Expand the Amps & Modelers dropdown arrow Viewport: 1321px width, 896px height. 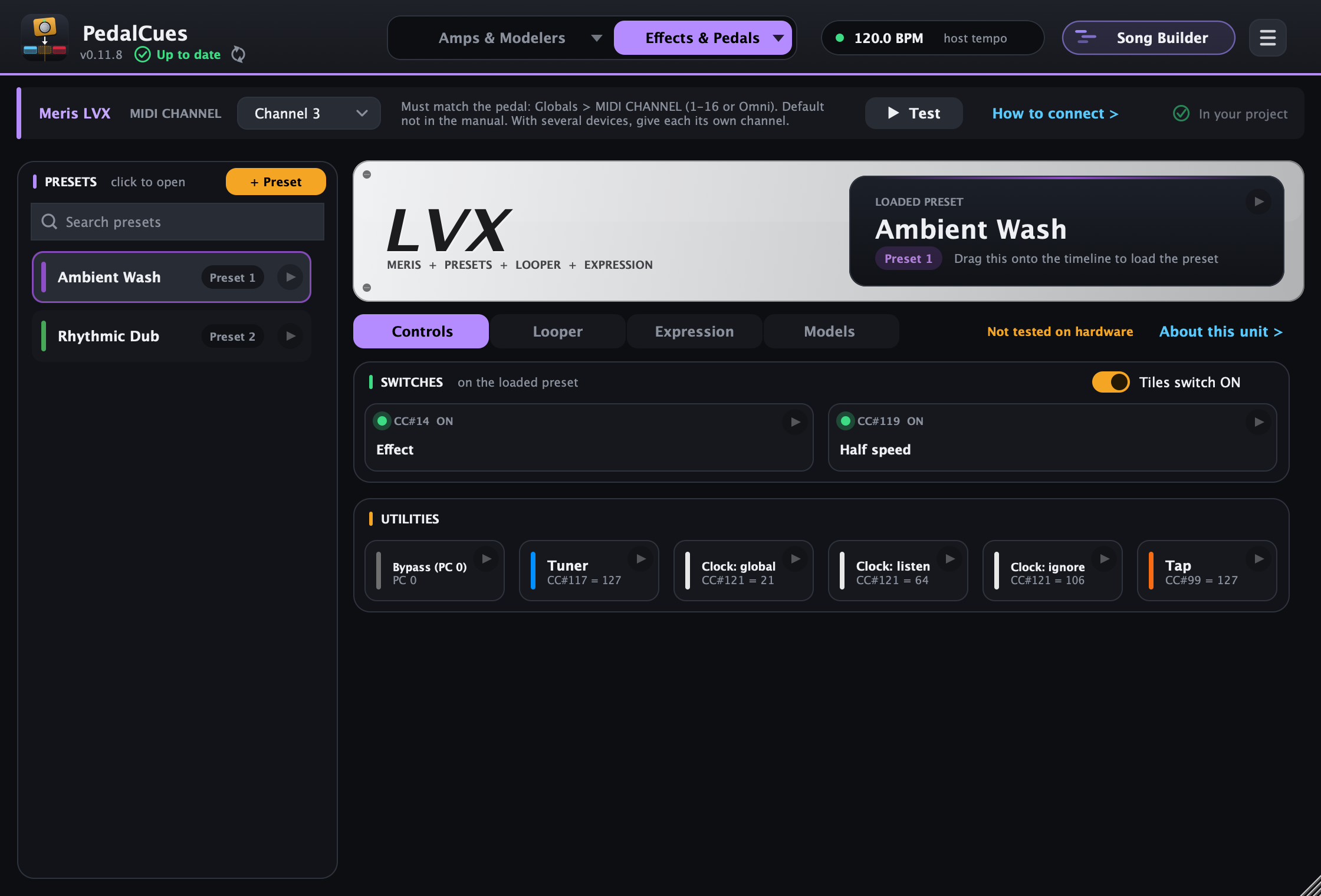pyautogui.click(x=596, y=38)
